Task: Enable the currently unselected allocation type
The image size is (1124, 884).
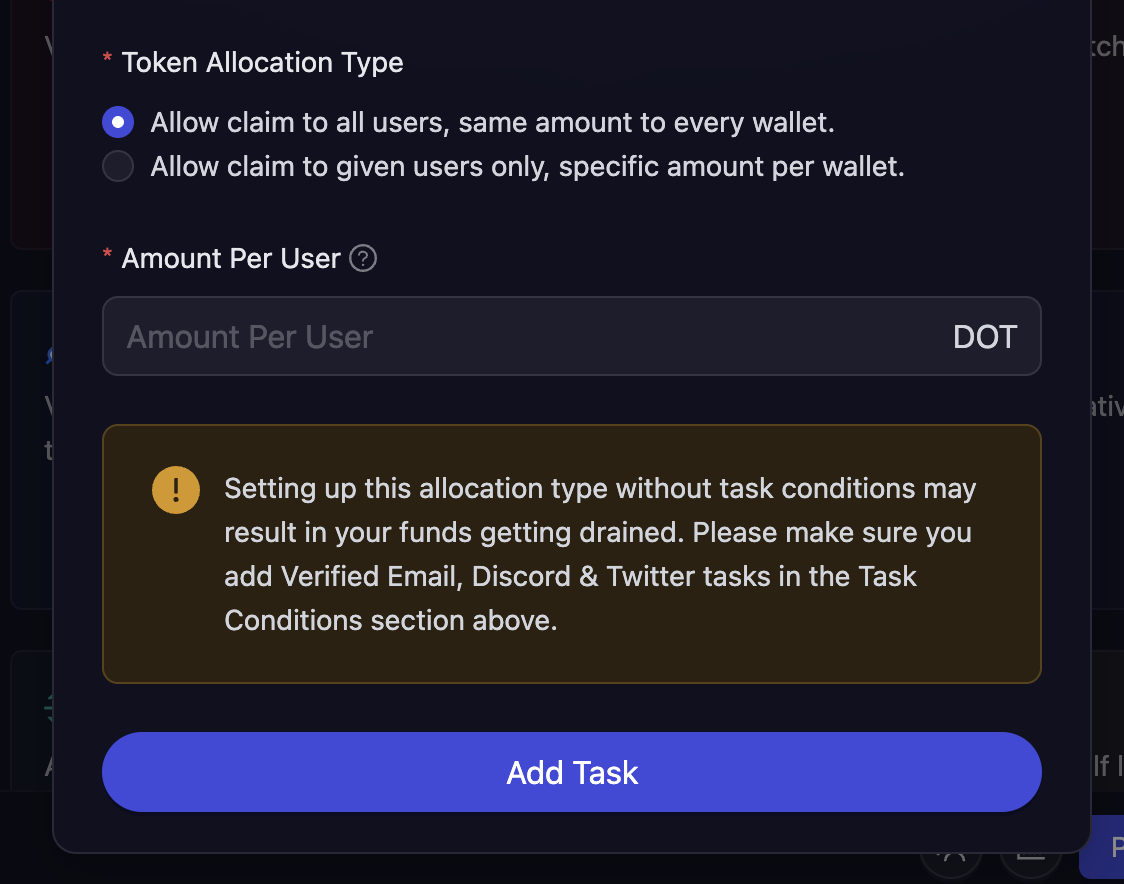Action: pyautogui.click(x=117, y=166)
